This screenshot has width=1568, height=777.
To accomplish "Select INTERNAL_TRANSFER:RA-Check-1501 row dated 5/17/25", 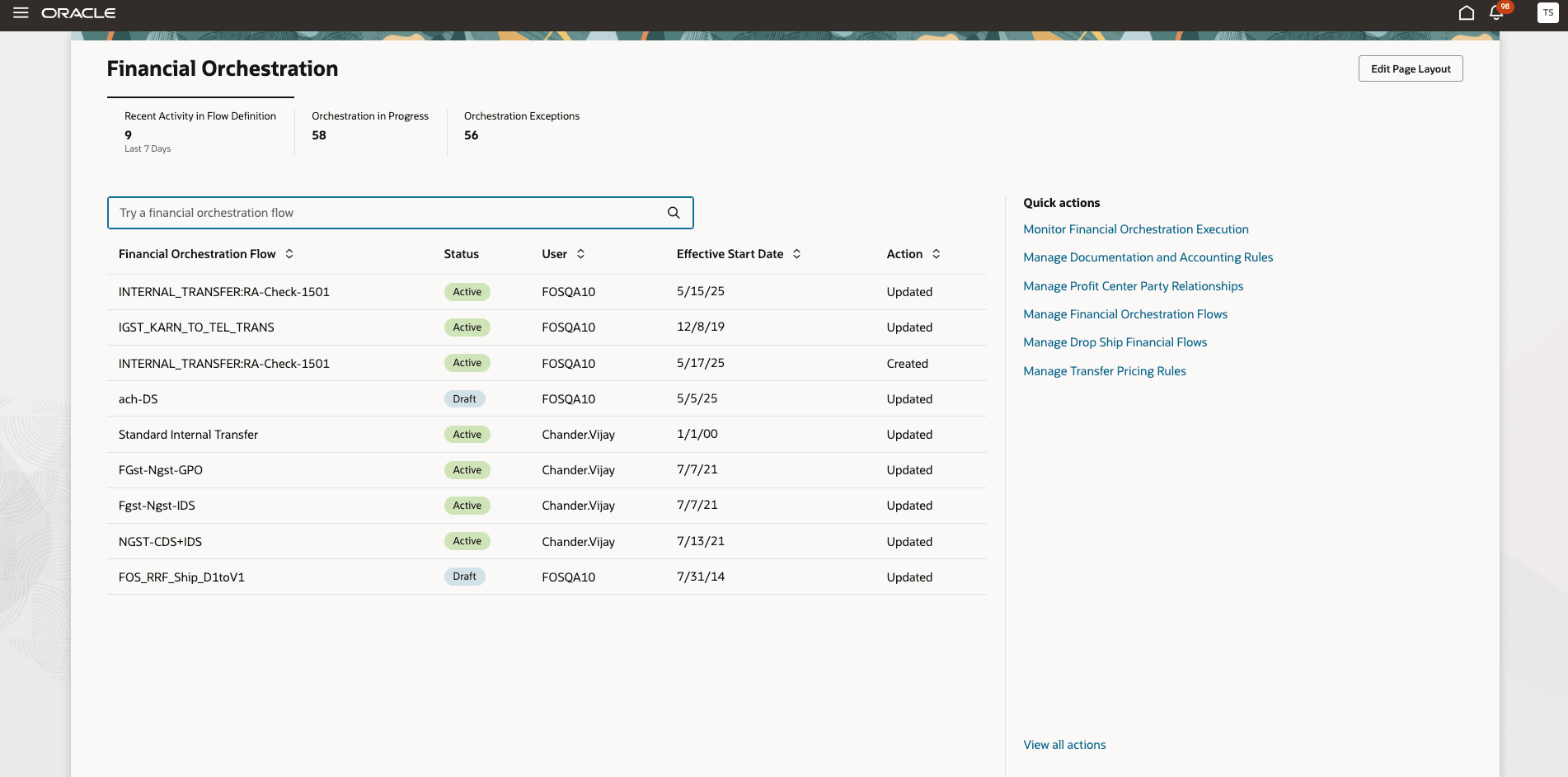I will click(x=547, y=363).
